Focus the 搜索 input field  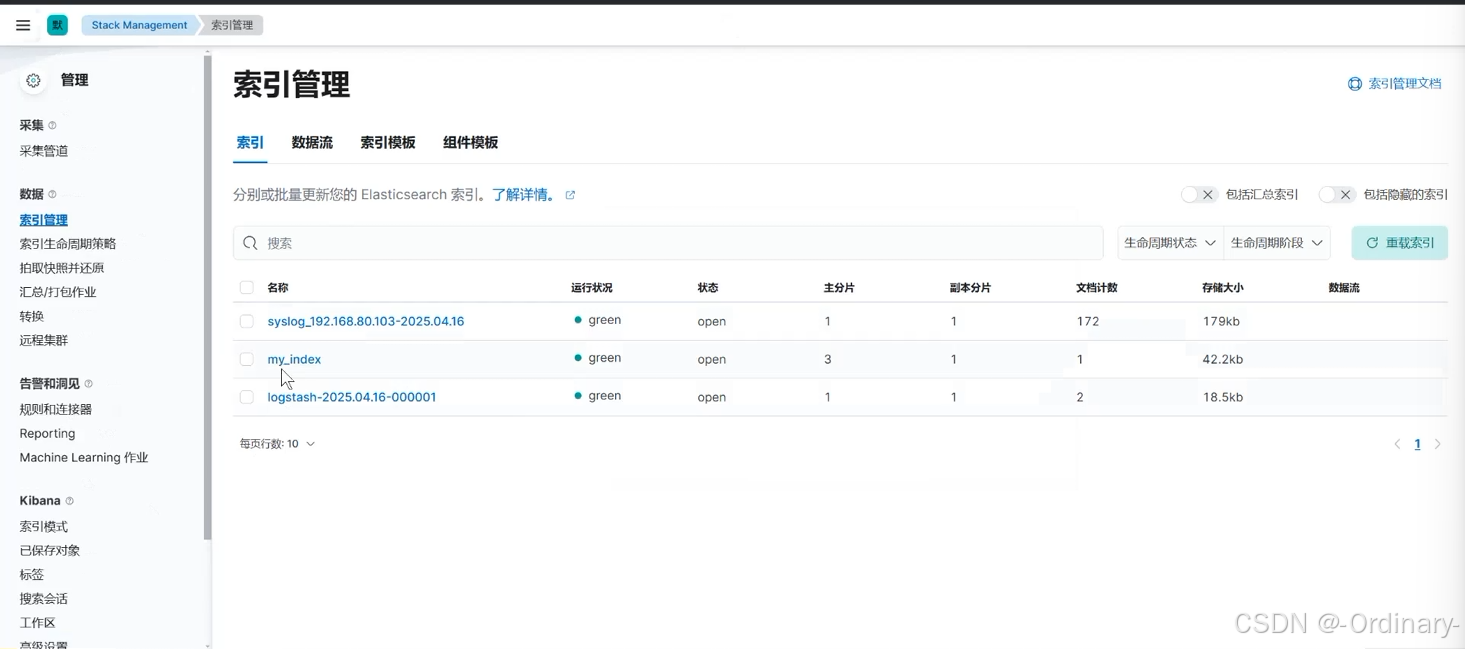coord(668,243)
